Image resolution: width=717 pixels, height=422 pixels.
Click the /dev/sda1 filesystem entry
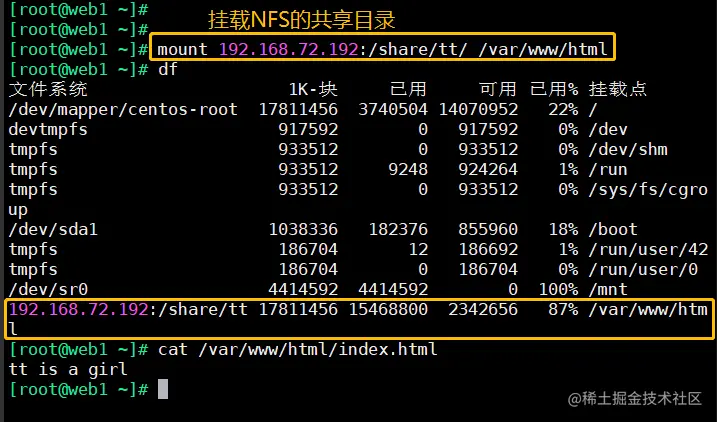[53, 229]
